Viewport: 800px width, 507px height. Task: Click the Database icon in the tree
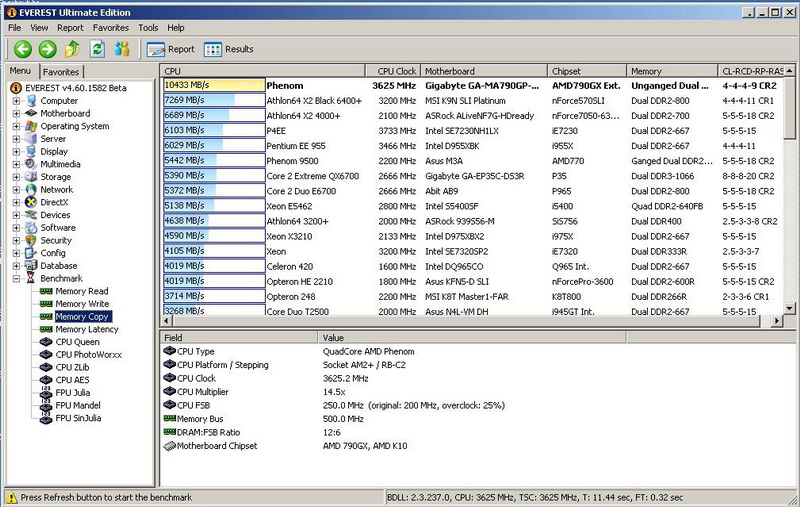click(x=31, y=266)
